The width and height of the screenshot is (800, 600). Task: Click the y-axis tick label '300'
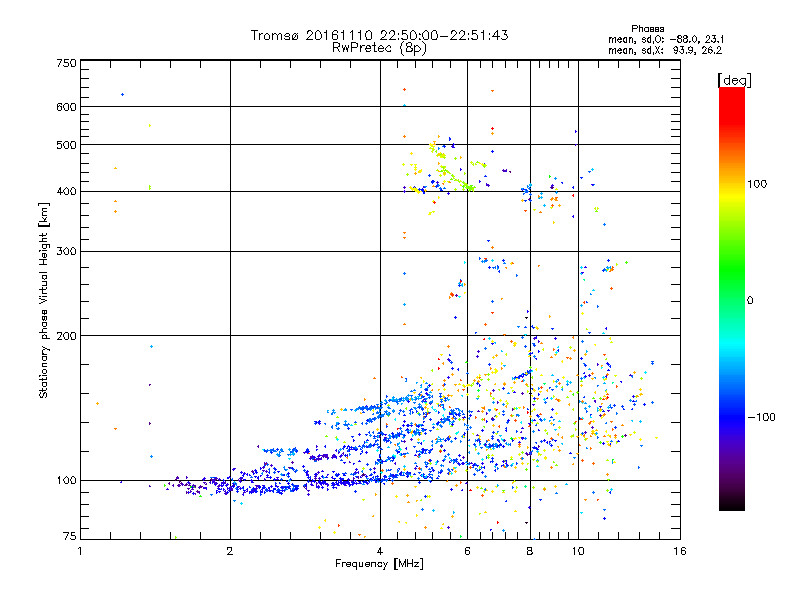coord(66,252)
